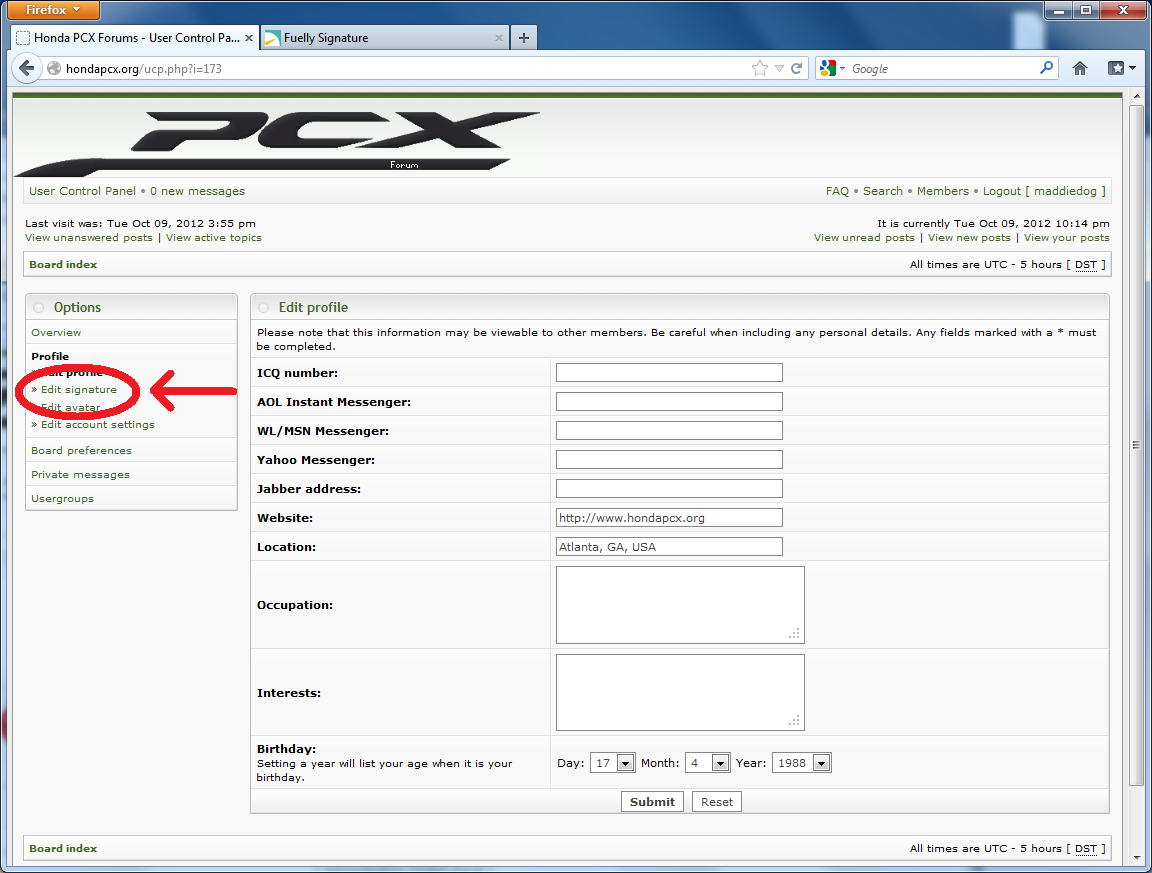Reload the page using the refresh icon
1152x873 pixels.
pos(797,69)
